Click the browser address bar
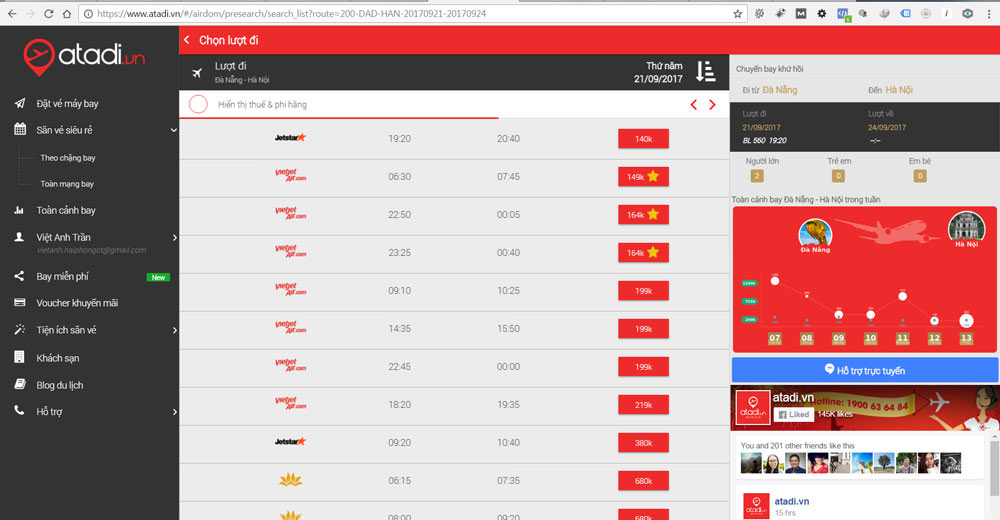The height and width of the screenshot is (520, 1000). pyautogui.click(x=400, y=14)
